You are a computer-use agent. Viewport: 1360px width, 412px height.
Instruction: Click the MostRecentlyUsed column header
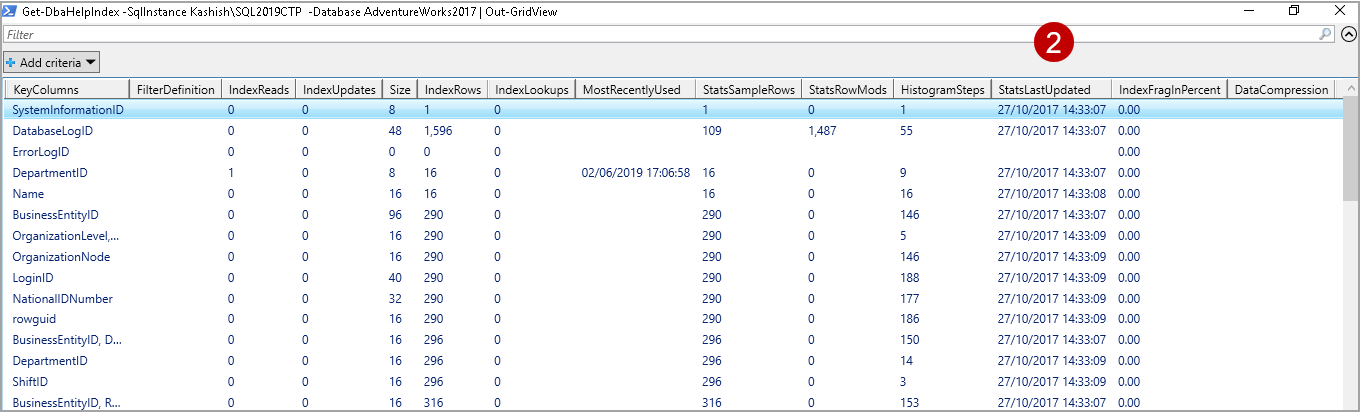(632, 89)
